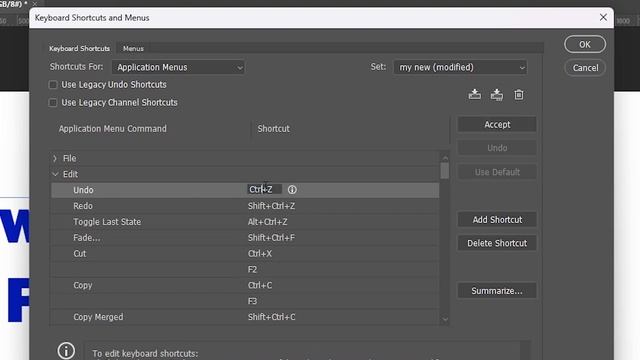Select the Keyboard Shortcuts tab
Image resolution: width=640 pixels, height=360 pixels.
coord(80,48)
